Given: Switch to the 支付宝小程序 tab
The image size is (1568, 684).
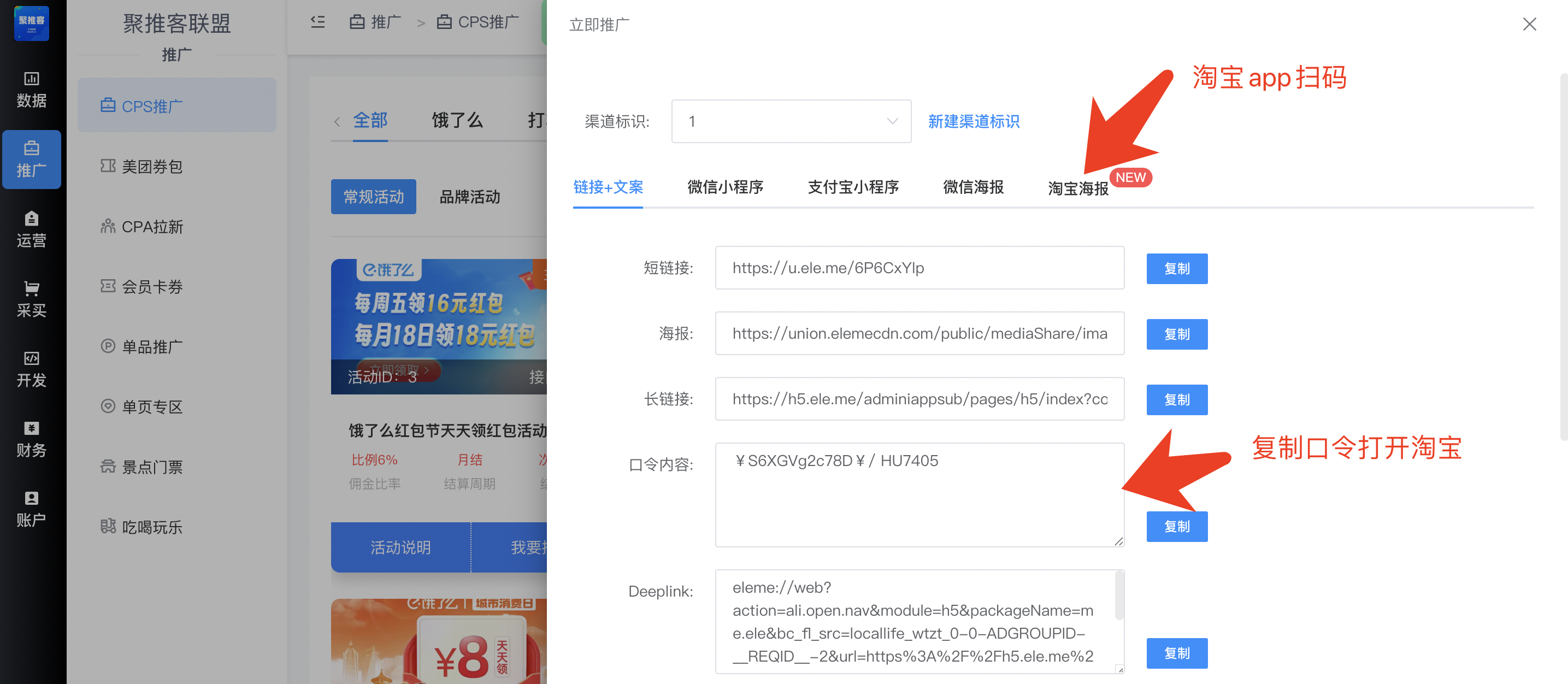Looking at the screenshot, I should (x=852, y=187).
